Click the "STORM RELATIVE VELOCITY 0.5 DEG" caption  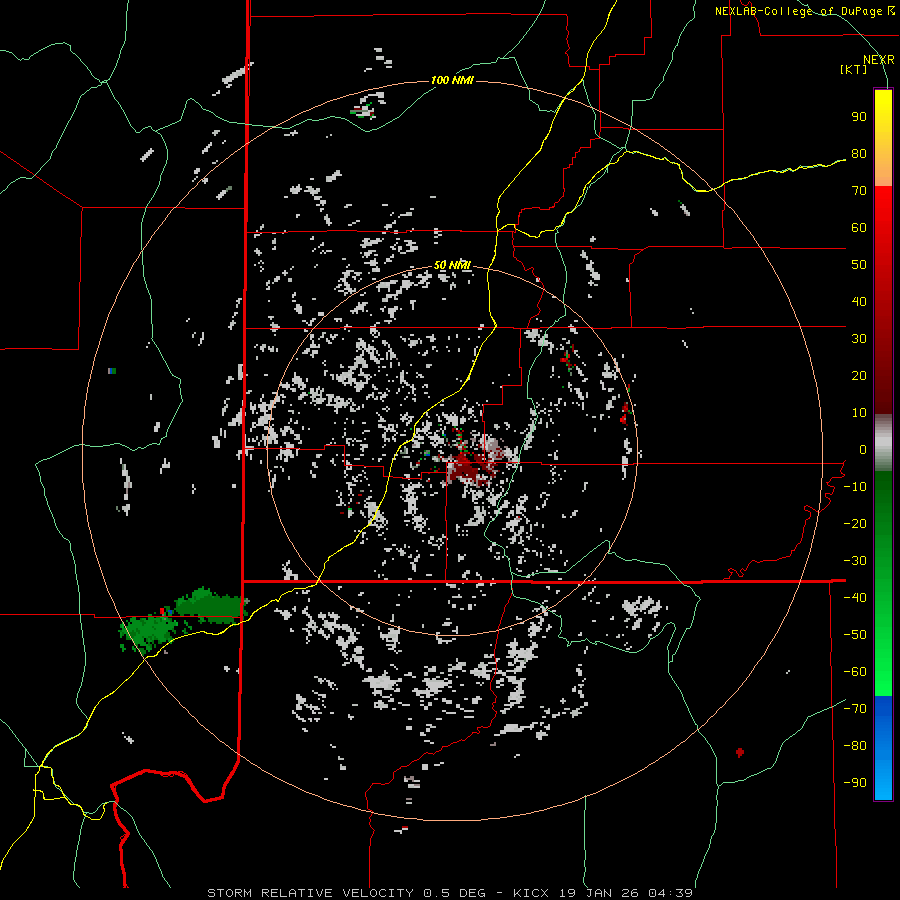click(x=346, y=893)
